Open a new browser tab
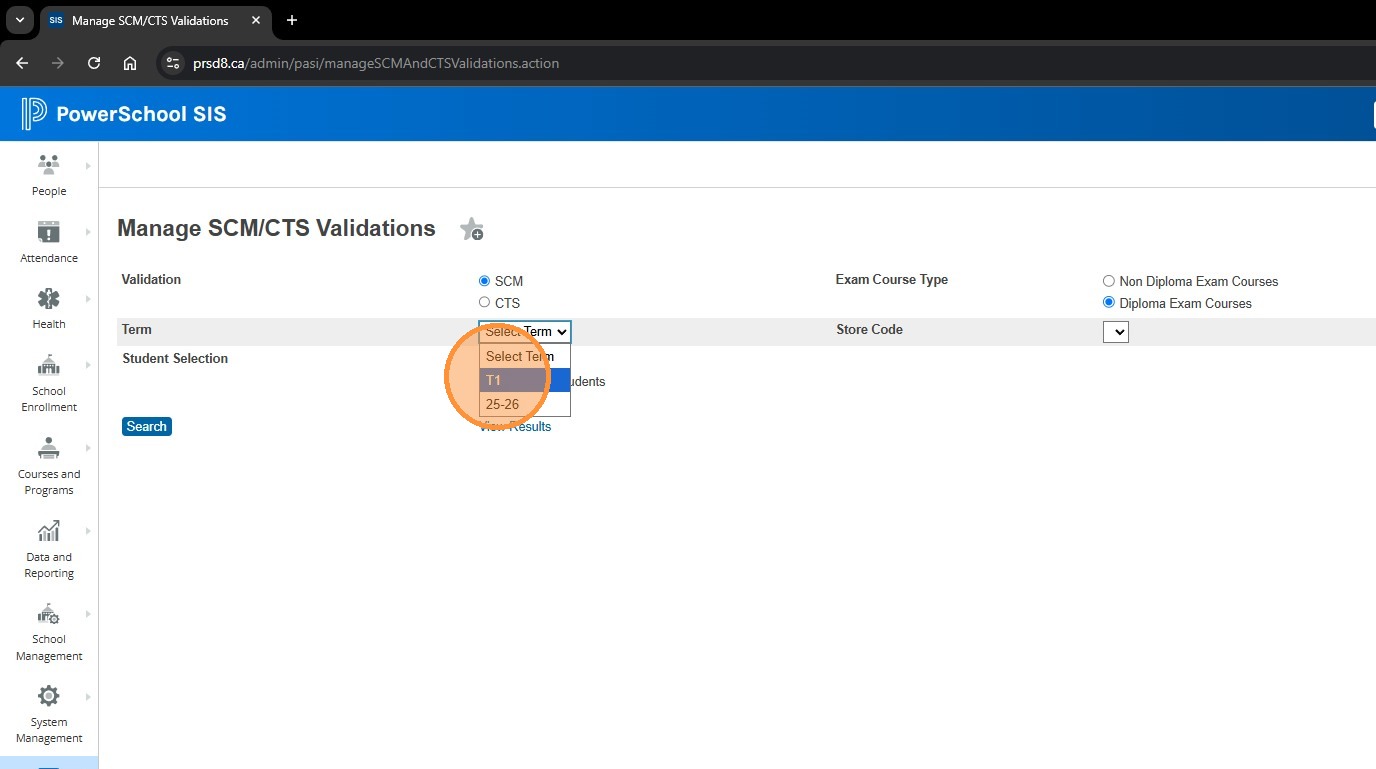Screen dimensions: 1376x769 click(292, 20)
